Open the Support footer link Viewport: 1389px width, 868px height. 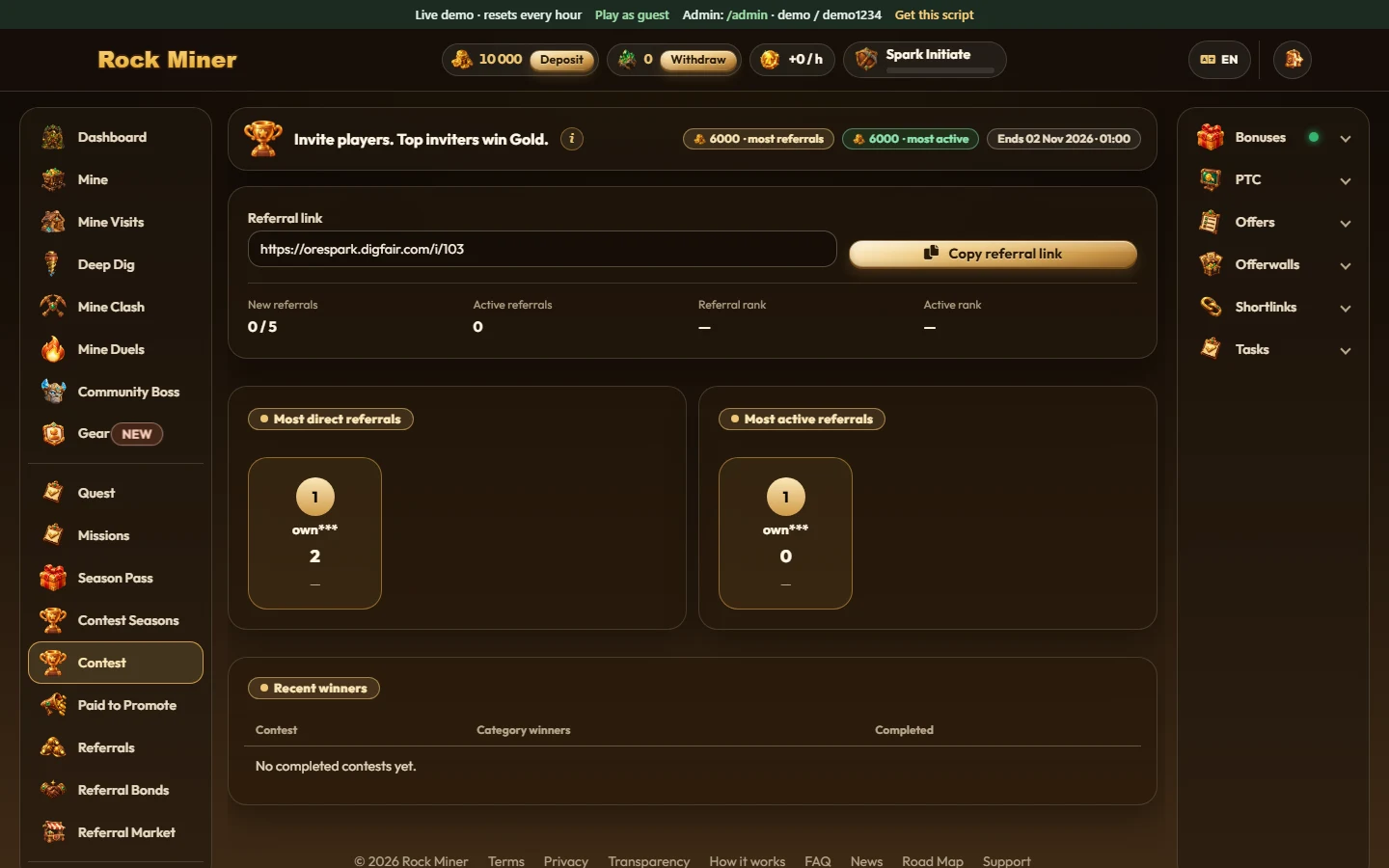[1006, 861]
